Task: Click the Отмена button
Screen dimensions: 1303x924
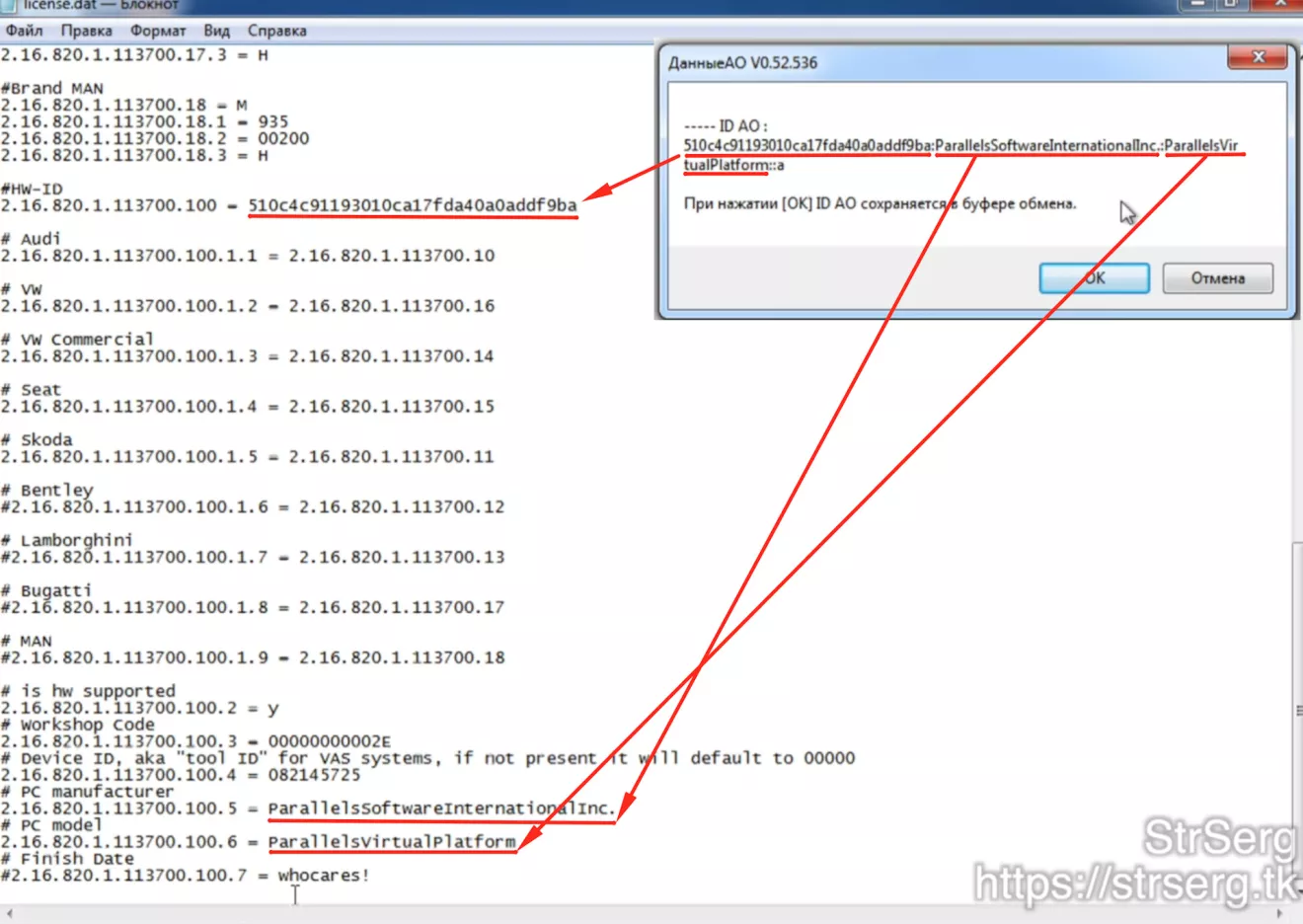Action: click(1217, 278)
